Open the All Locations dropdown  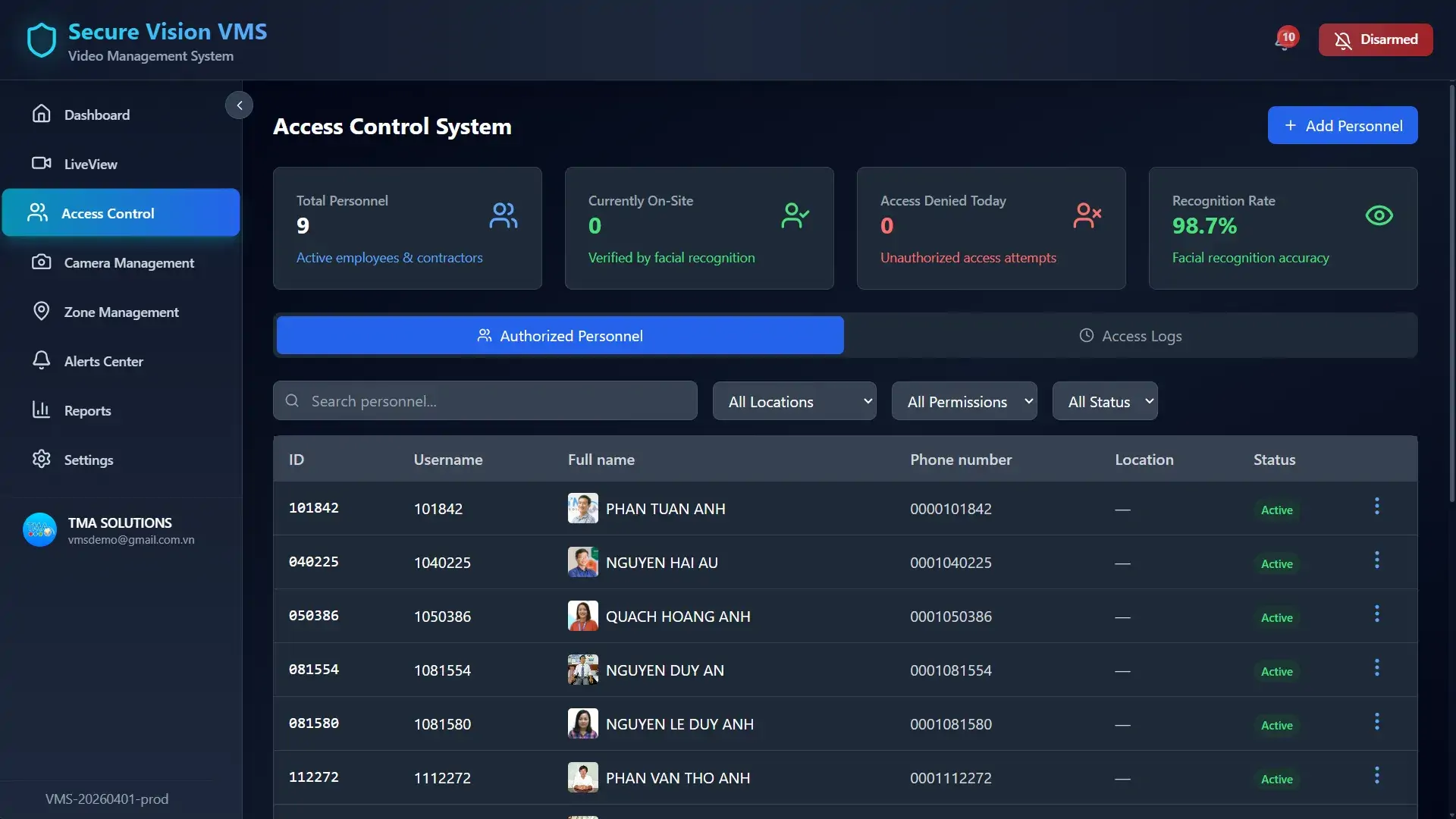pos(794,402)
